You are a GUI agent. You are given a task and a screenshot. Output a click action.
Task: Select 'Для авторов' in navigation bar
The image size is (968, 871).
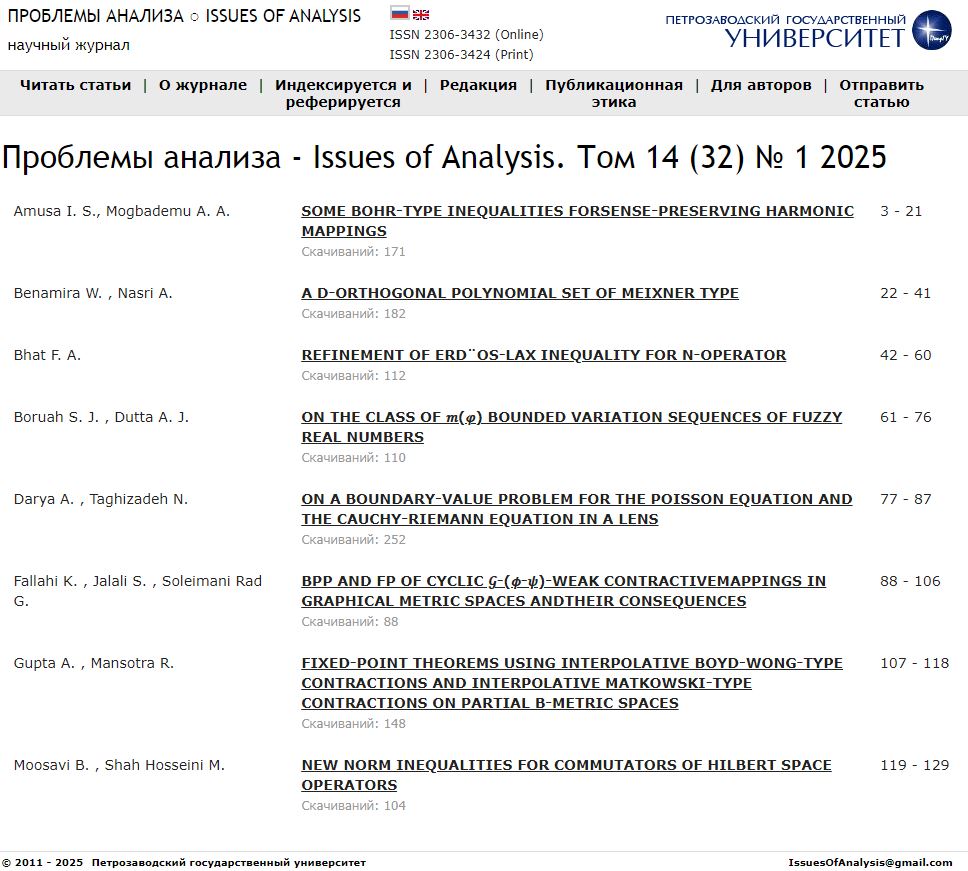tap(761, 85)
